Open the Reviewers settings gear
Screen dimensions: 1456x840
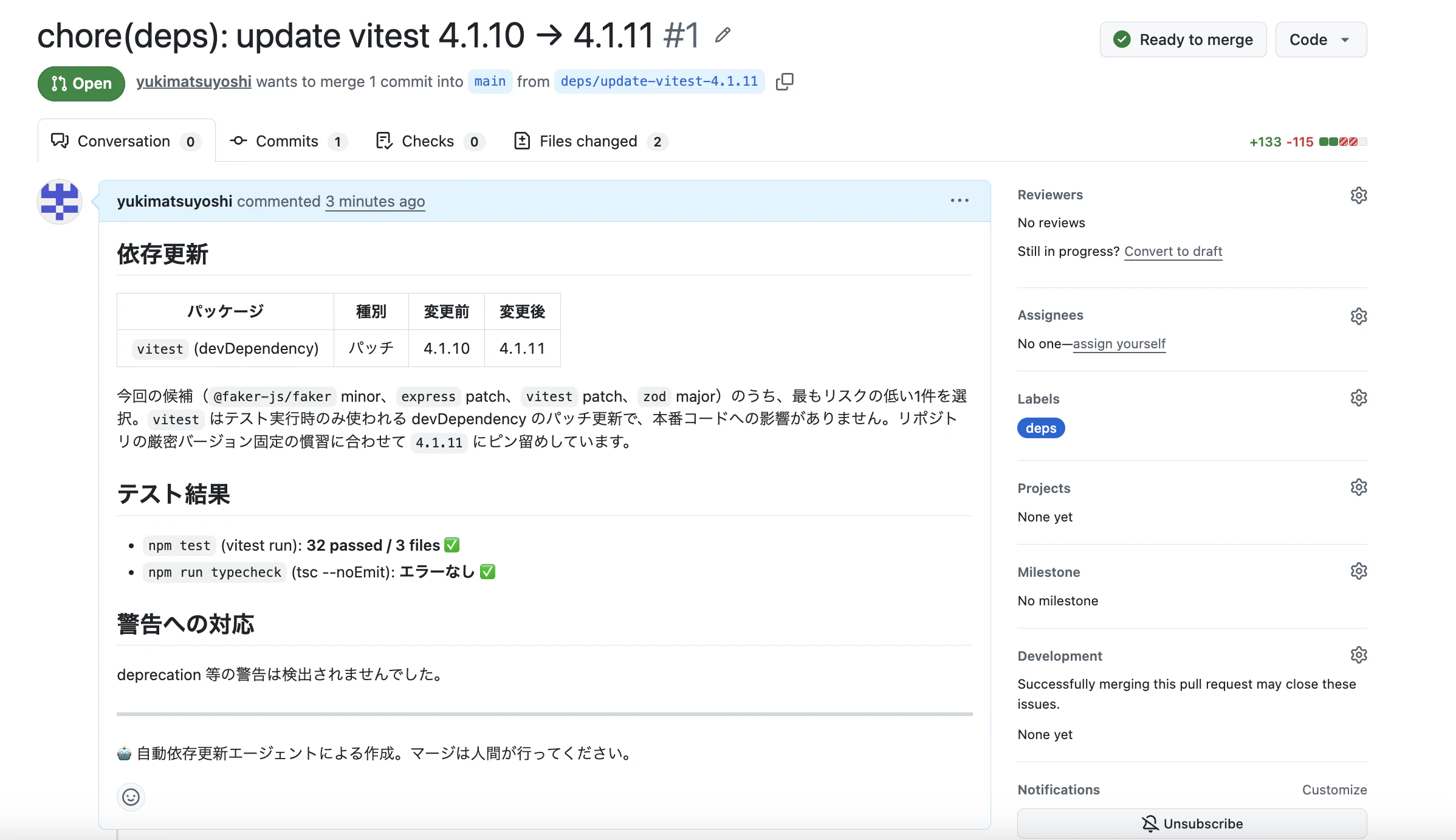coord(1359,195)
